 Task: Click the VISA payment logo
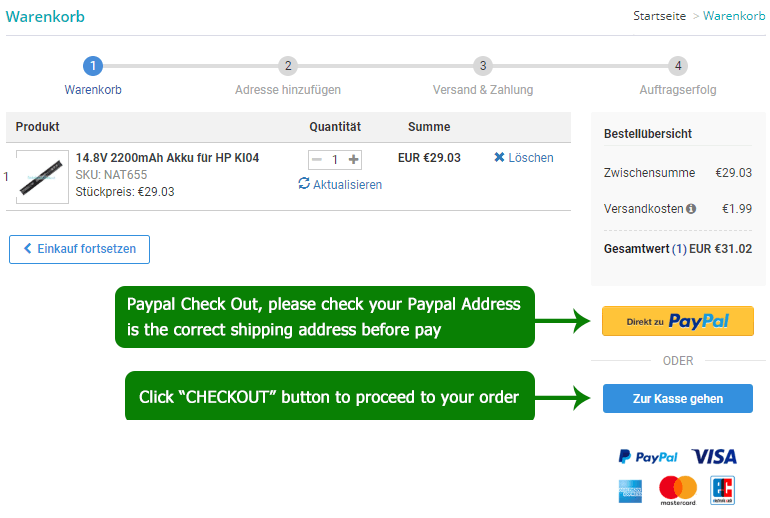(x=714, y=457)
